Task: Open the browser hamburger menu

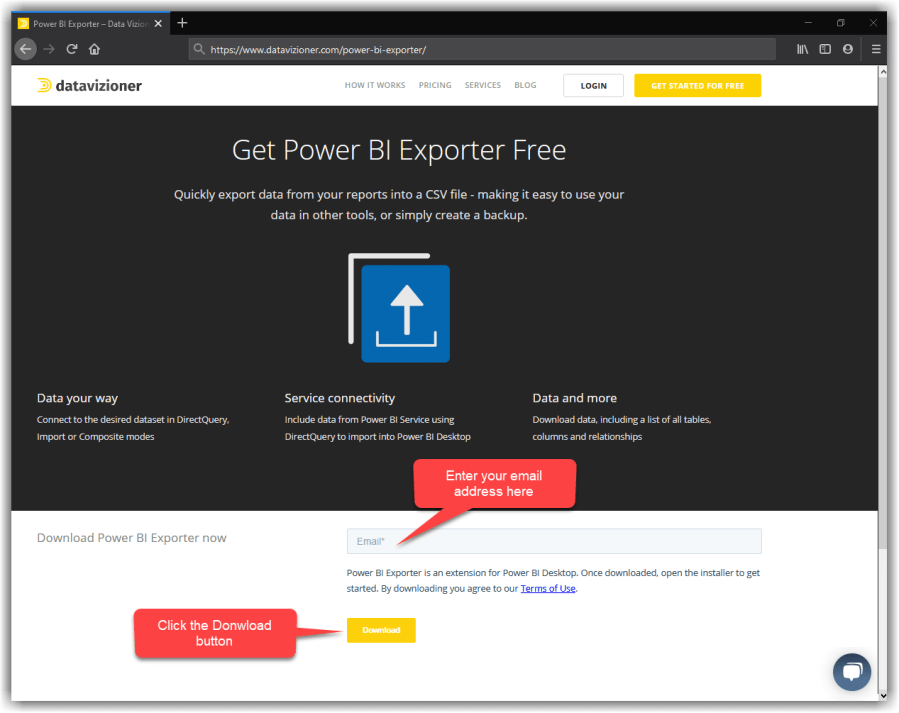Action: pos(875,49)
